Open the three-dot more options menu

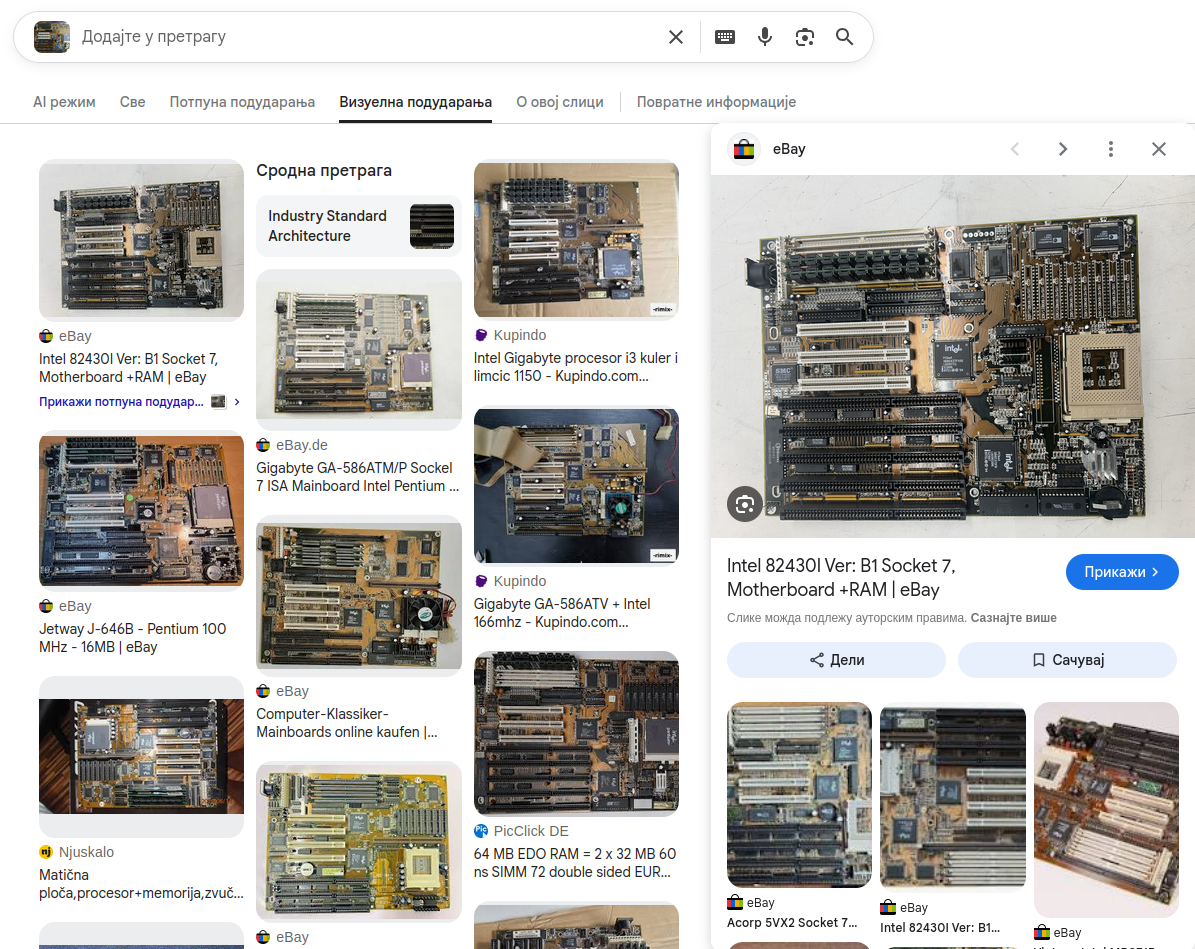(x=1110, y=149)
